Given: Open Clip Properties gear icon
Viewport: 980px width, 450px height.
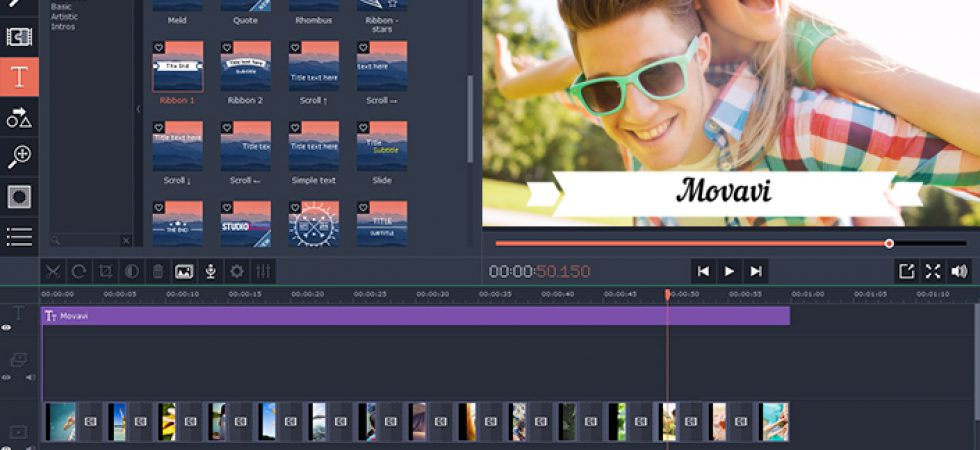Looking at the screenshot, I should tap(237, 271).
